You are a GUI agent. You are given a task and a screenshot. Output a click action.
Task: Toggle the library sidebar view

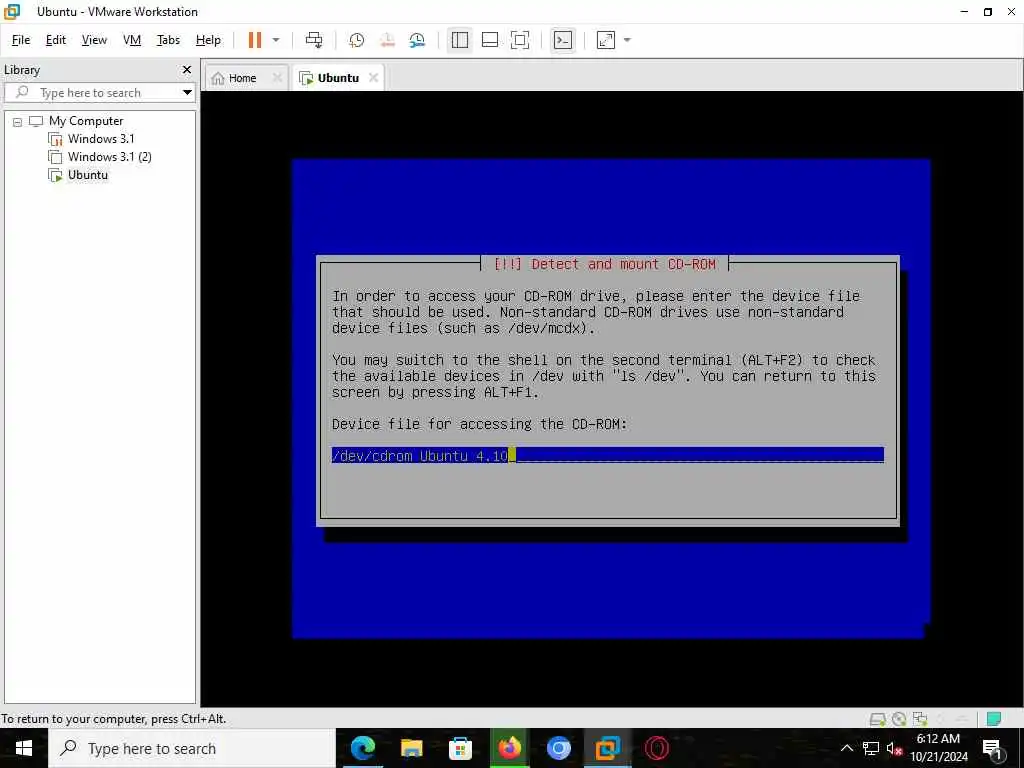coord(460,40)
